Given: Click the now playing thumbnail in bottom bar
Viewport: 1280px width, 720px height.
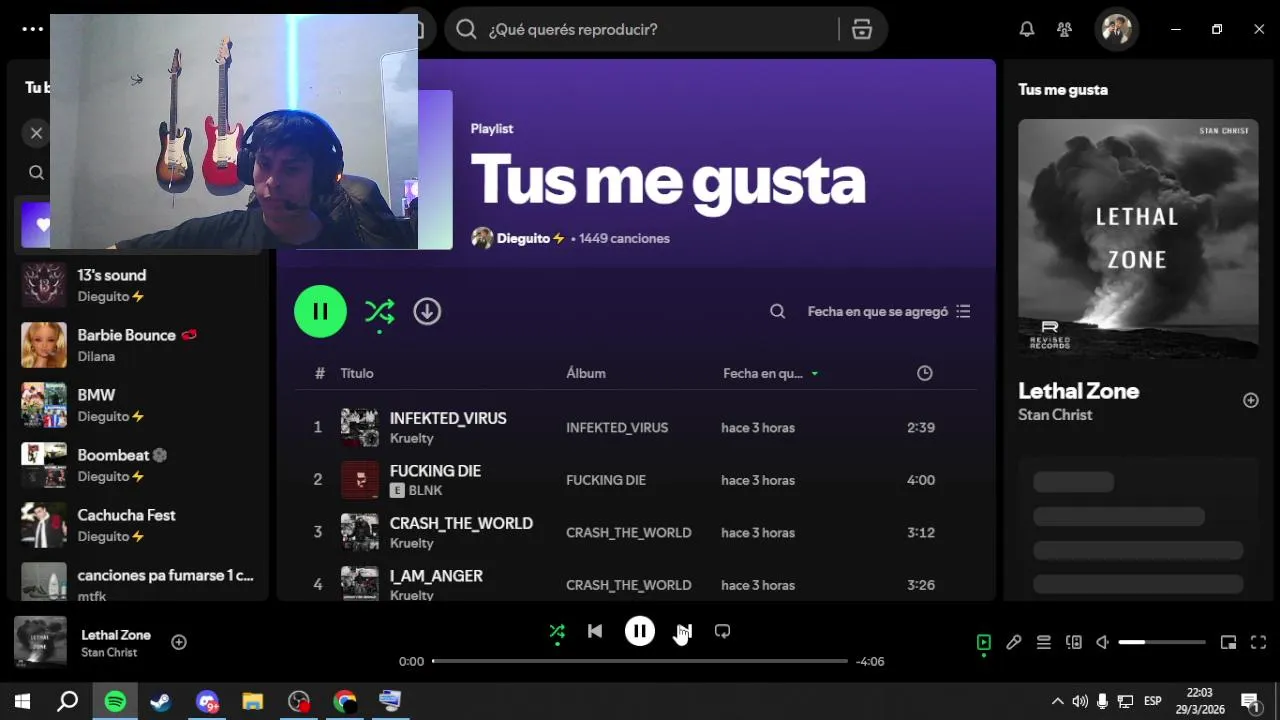Looking at the screenshot, I should click(40, 642).
